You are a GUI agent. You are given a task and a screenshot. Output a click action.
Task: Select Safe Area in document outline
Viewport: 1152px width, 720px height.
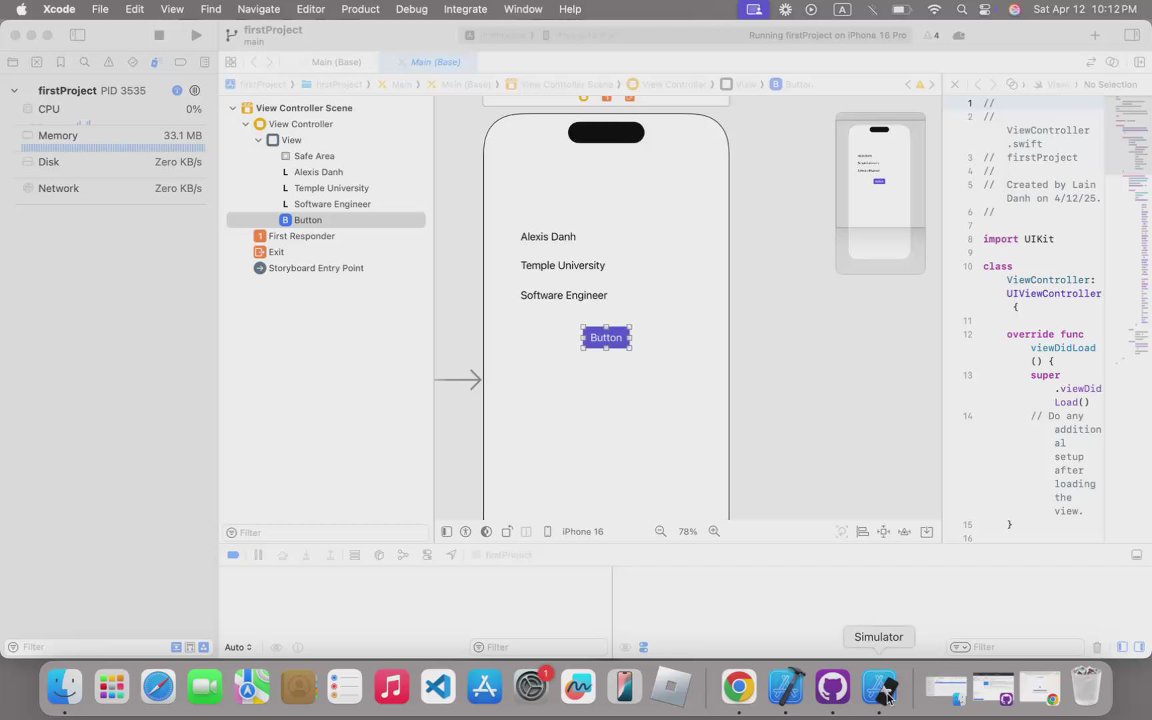pyautogui.click(x=325, y=156)
